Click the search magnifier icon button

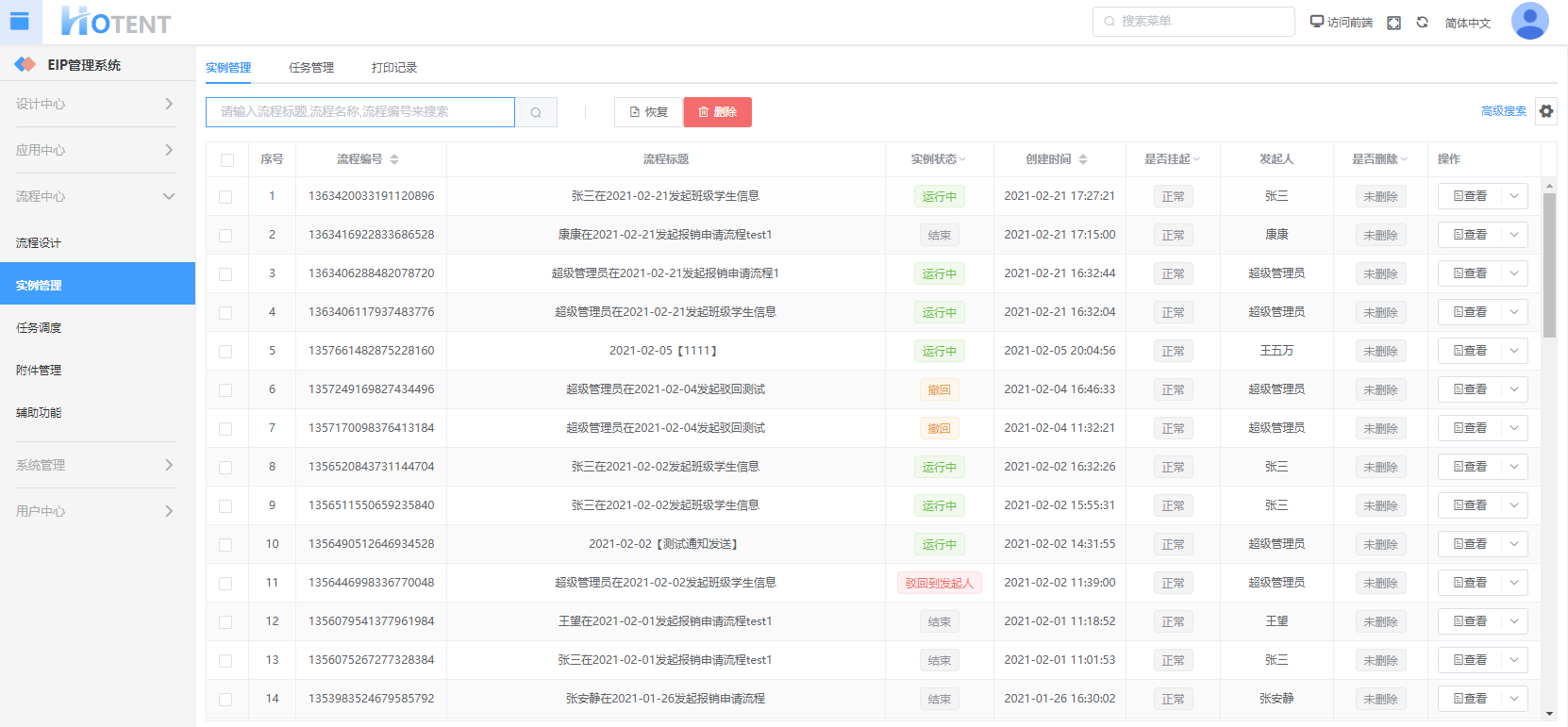[536, 112]
